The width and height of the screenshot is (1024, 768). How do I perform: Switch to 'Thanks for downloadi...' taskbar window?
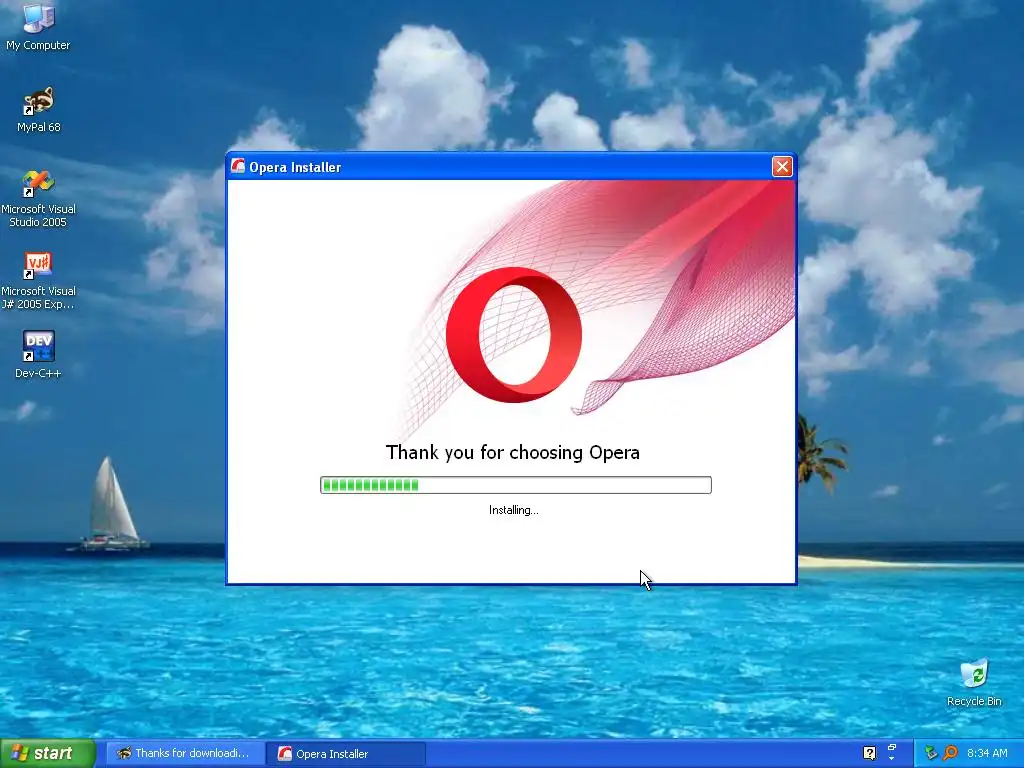(x=184, y=753)
